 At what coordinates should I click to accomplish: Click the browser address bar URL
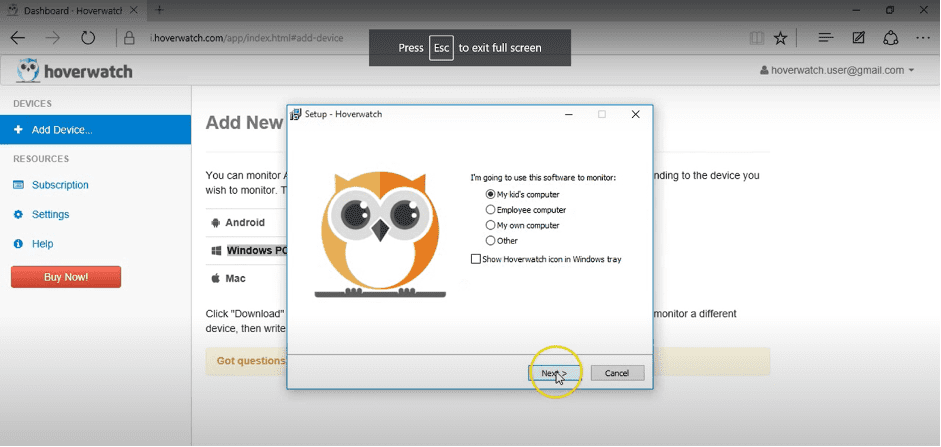point(246,38)
